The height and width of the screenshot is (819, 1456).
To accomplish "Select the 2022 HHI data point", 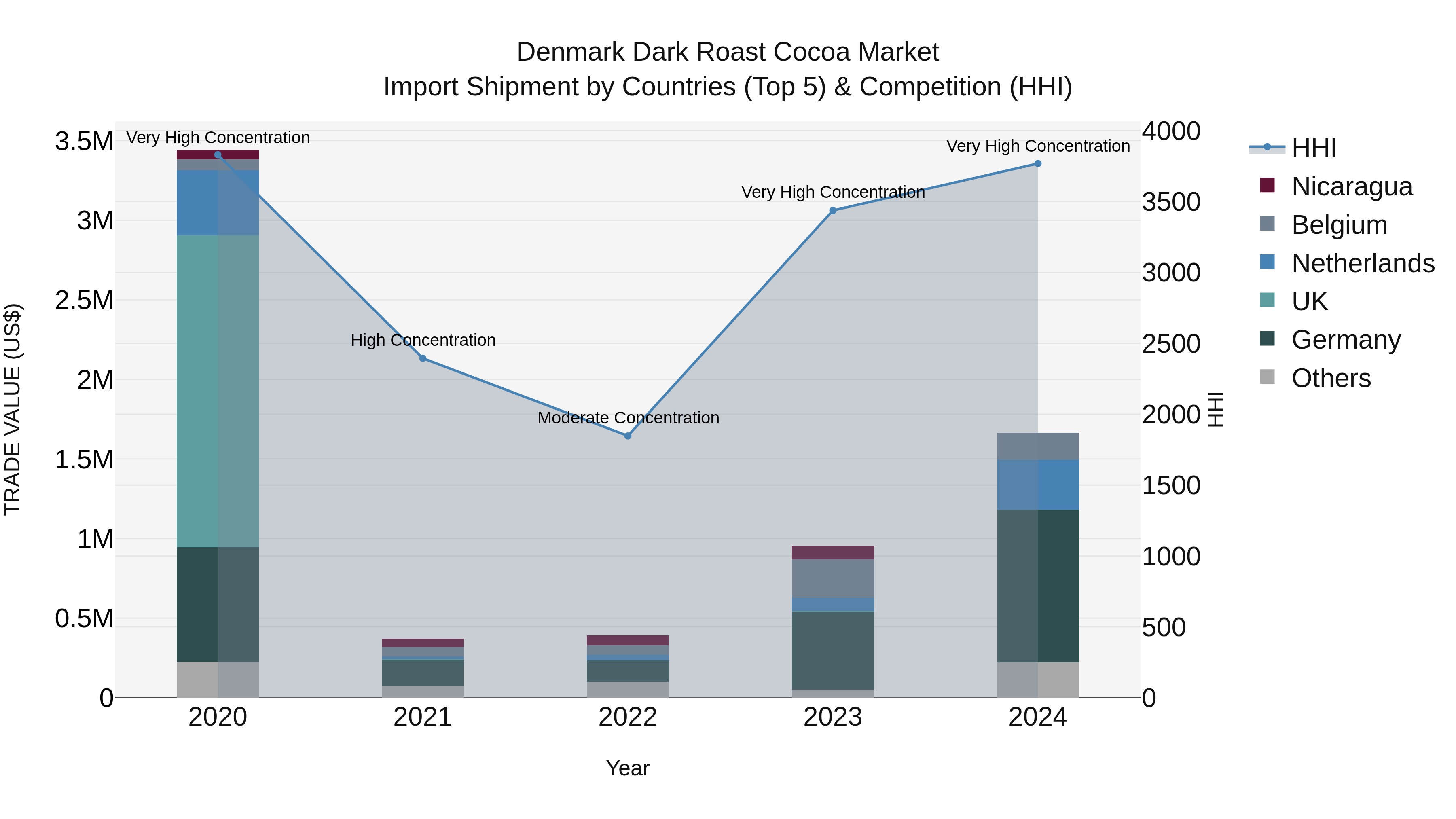I will (627, 436).
